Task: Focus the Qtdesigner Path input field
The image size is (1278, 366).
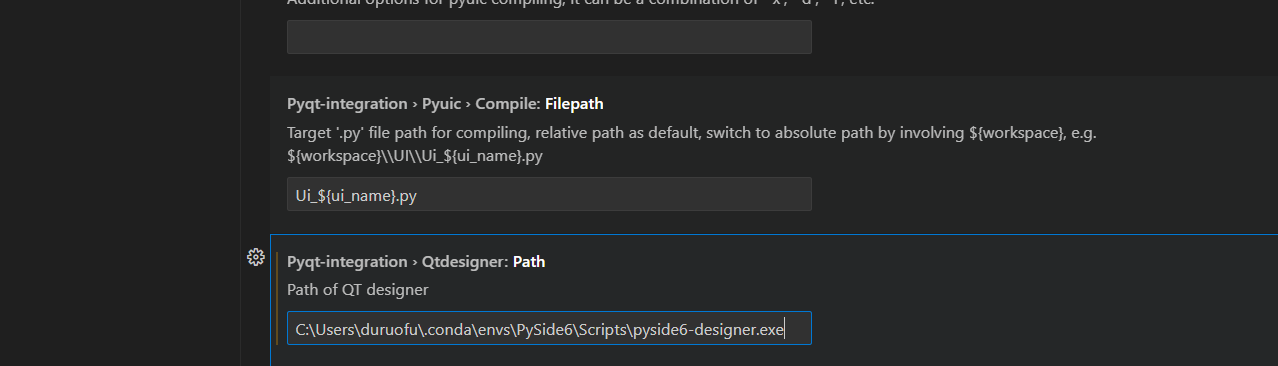Action: 549,328
